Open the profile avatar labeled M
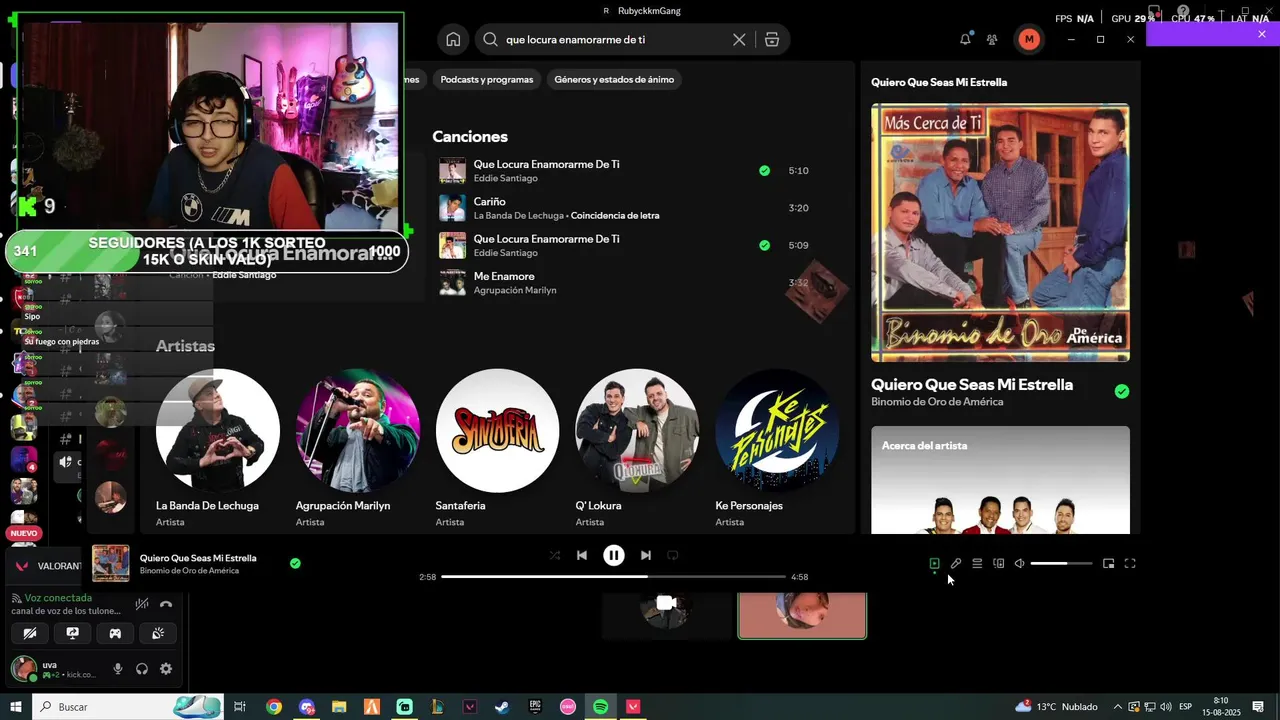Screen dimensions: 1280x720 (x=1029, y=39)
